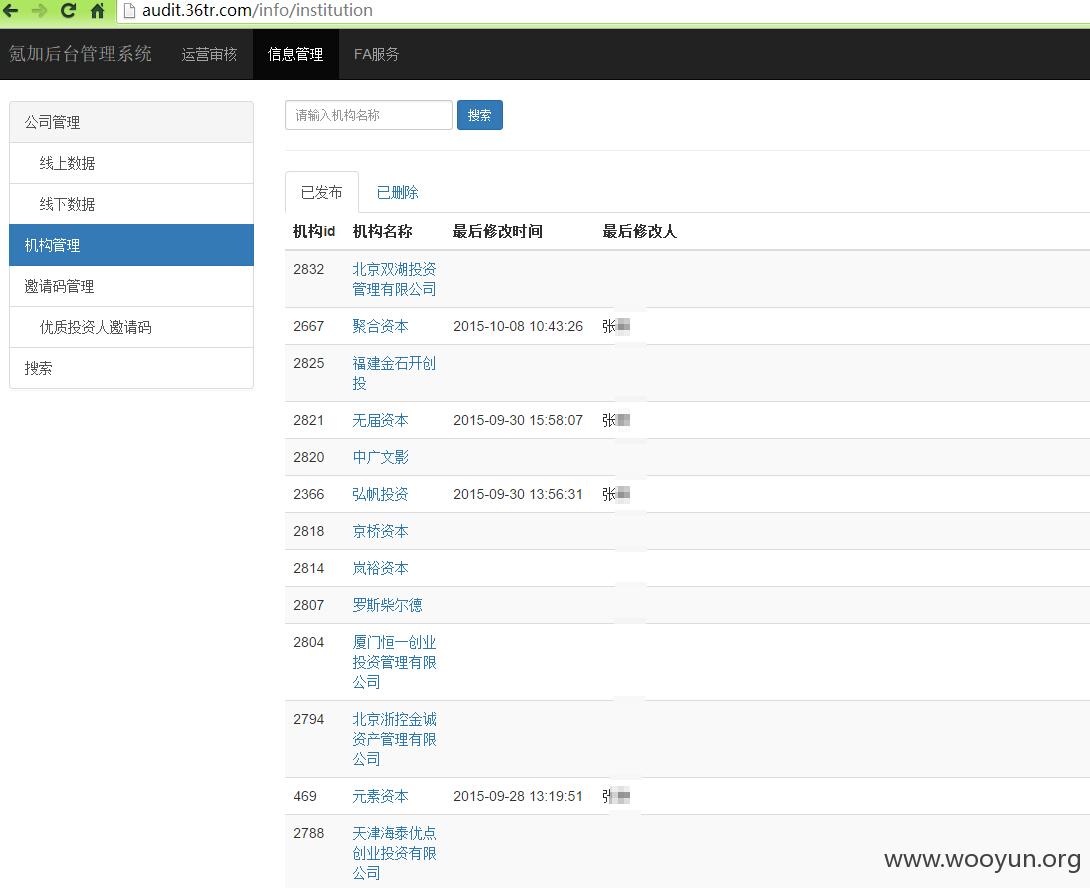The height and width of the screenshot is (888, 1090).
Task: Open the 天津海泰优点创业投资有限公司 link
Action: (394, 853)
